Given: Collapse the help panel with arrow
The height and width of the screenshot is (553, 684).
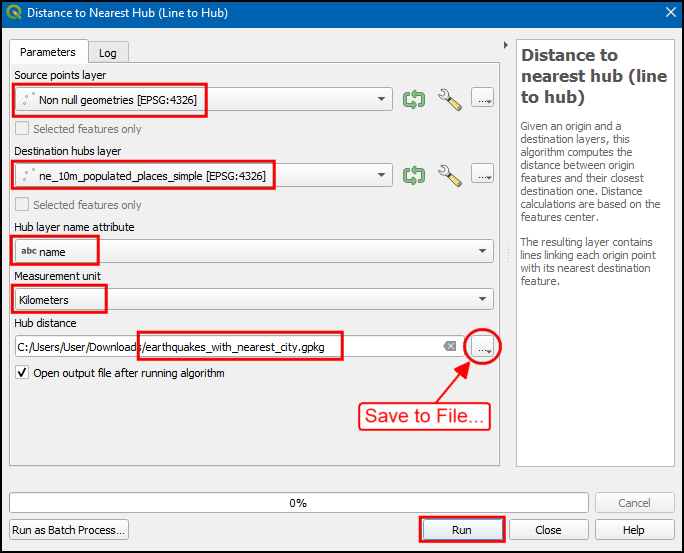Looking at the screenshot, I should 505,46.
